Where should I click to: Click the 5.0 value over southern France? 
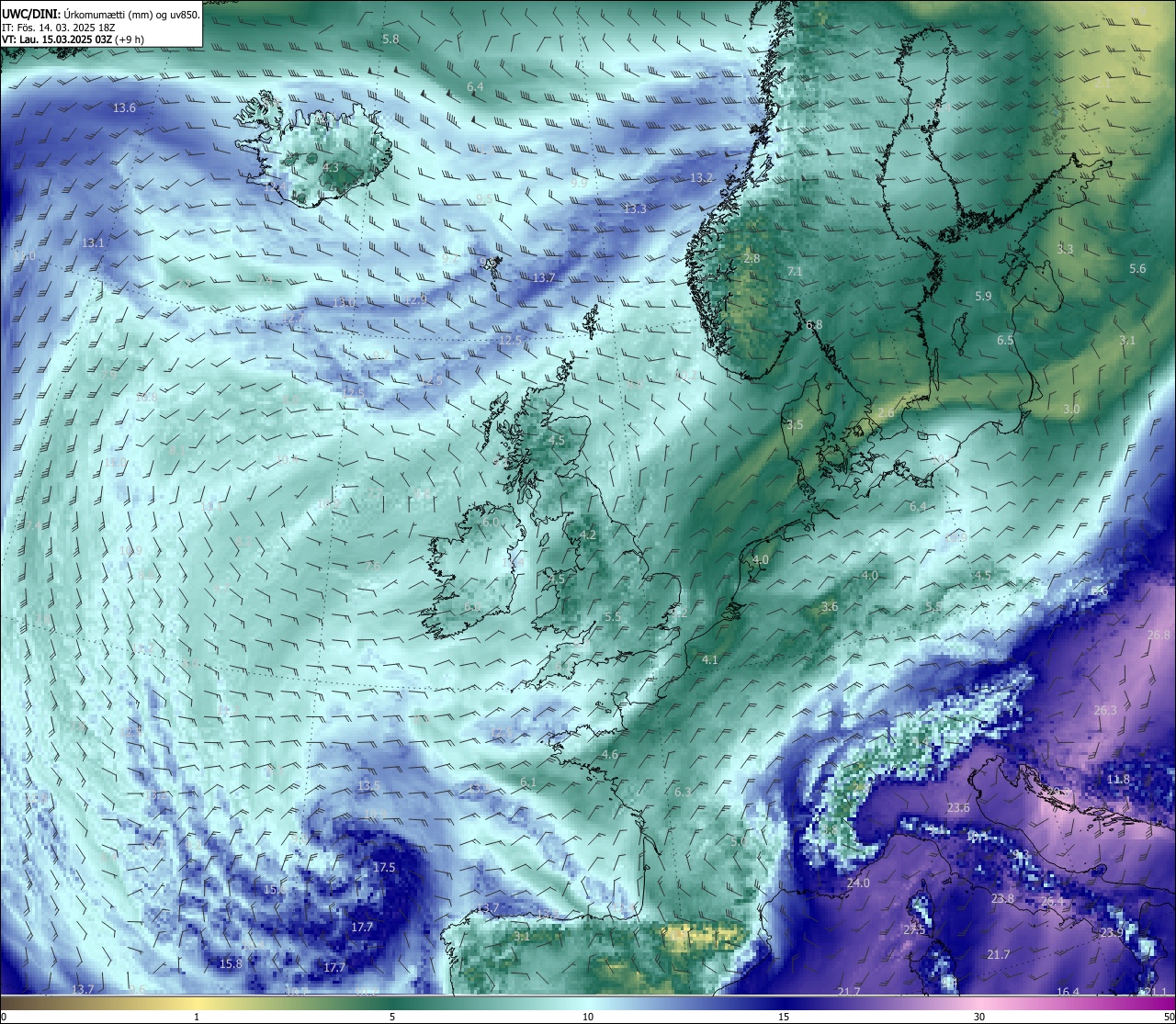(739, 842)
